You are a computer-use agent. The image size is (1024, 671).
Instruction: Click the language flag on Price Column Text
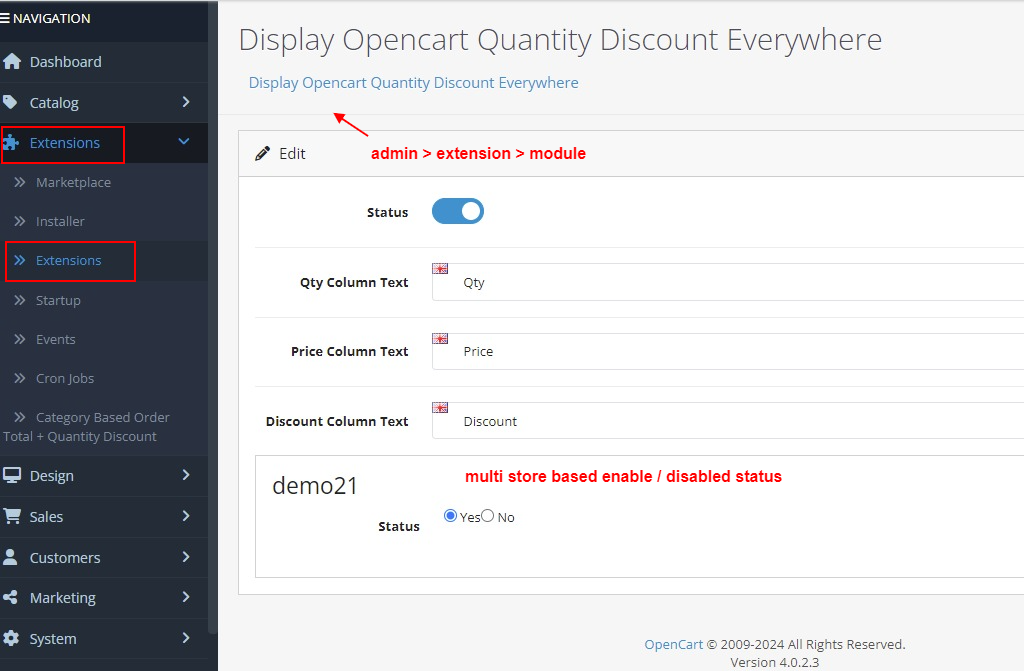440,338
